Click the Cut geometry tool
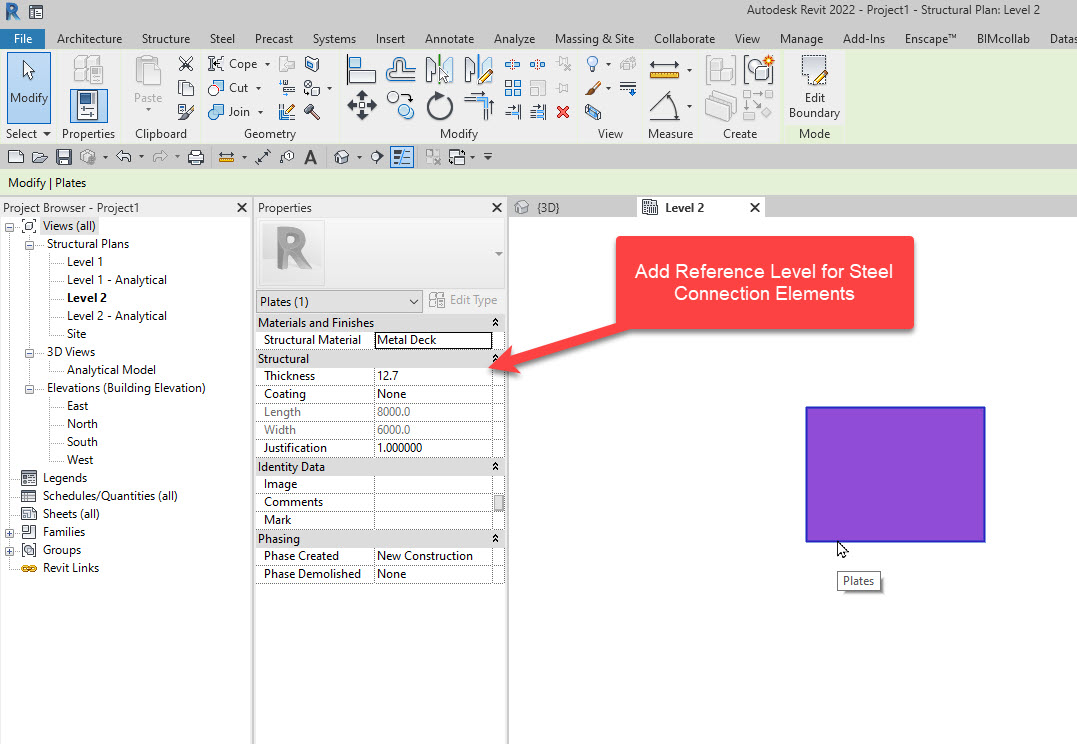Image resolution: width=1077 pixels, height=744 pixels. (x=229, y=88)
